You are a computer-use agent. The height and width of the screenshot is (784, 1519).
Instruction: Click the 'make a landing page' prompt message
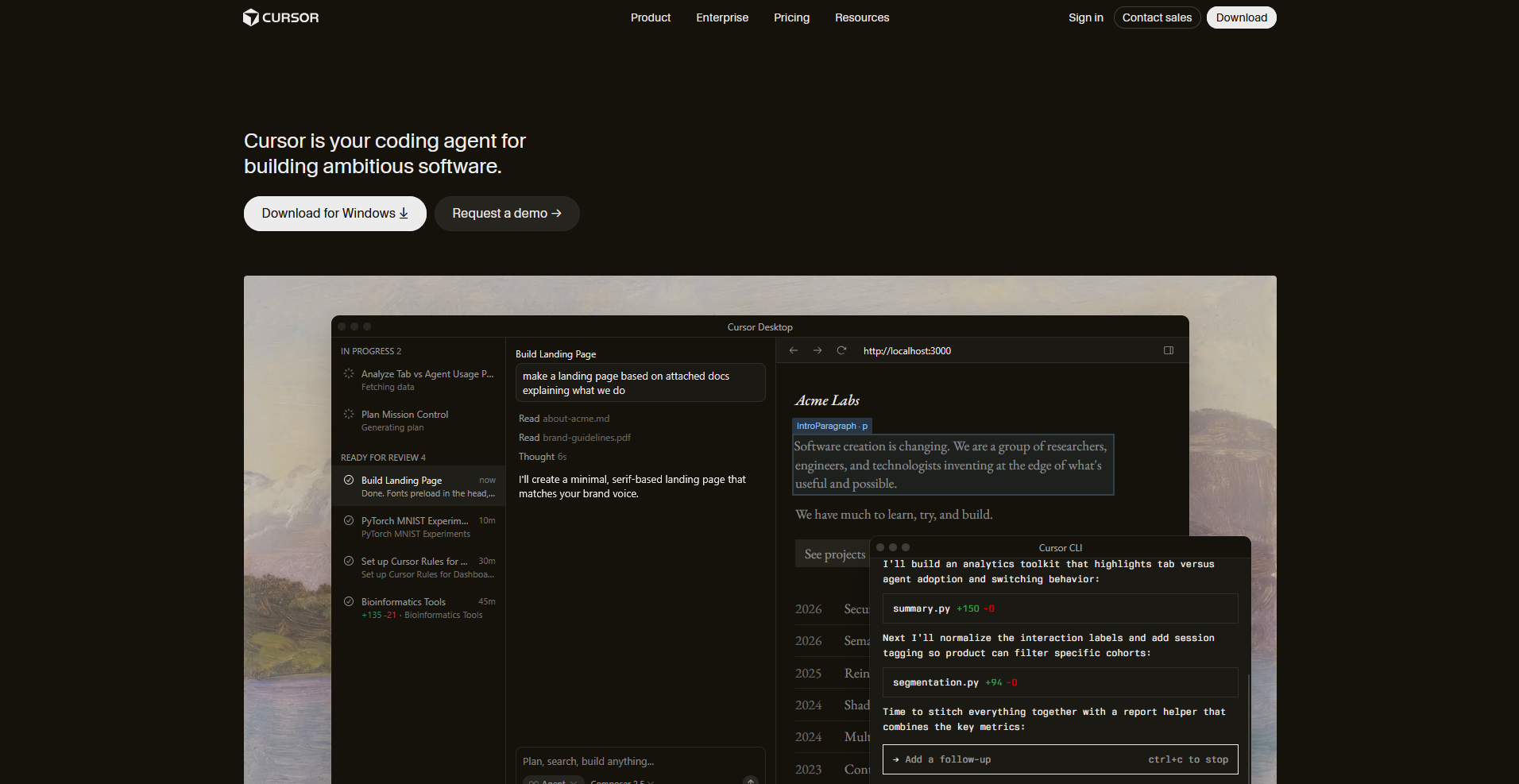[x=640, y=383]
